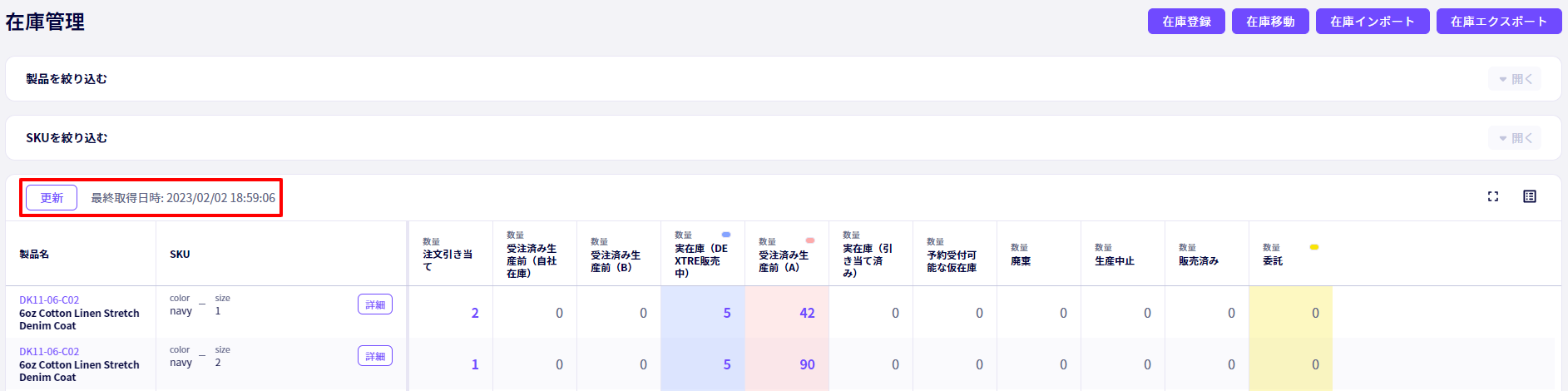Open 在庫エクスポート
The image size is (1568, 391).
click(1499, 22)
